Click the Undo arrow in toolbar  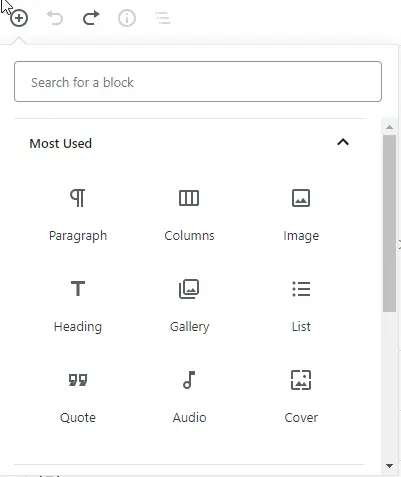55,18
